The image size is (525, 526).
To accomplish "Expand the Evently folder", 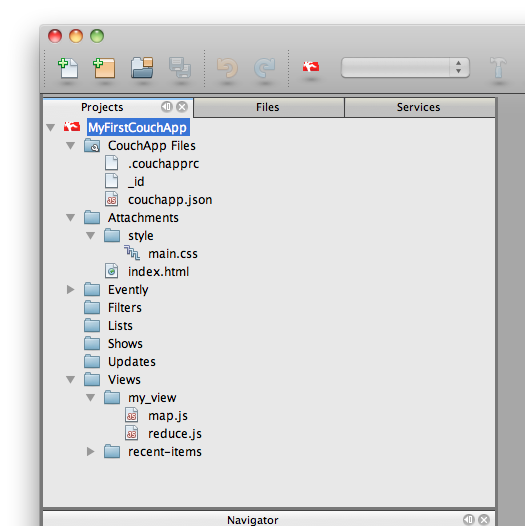I will point(70,290).
